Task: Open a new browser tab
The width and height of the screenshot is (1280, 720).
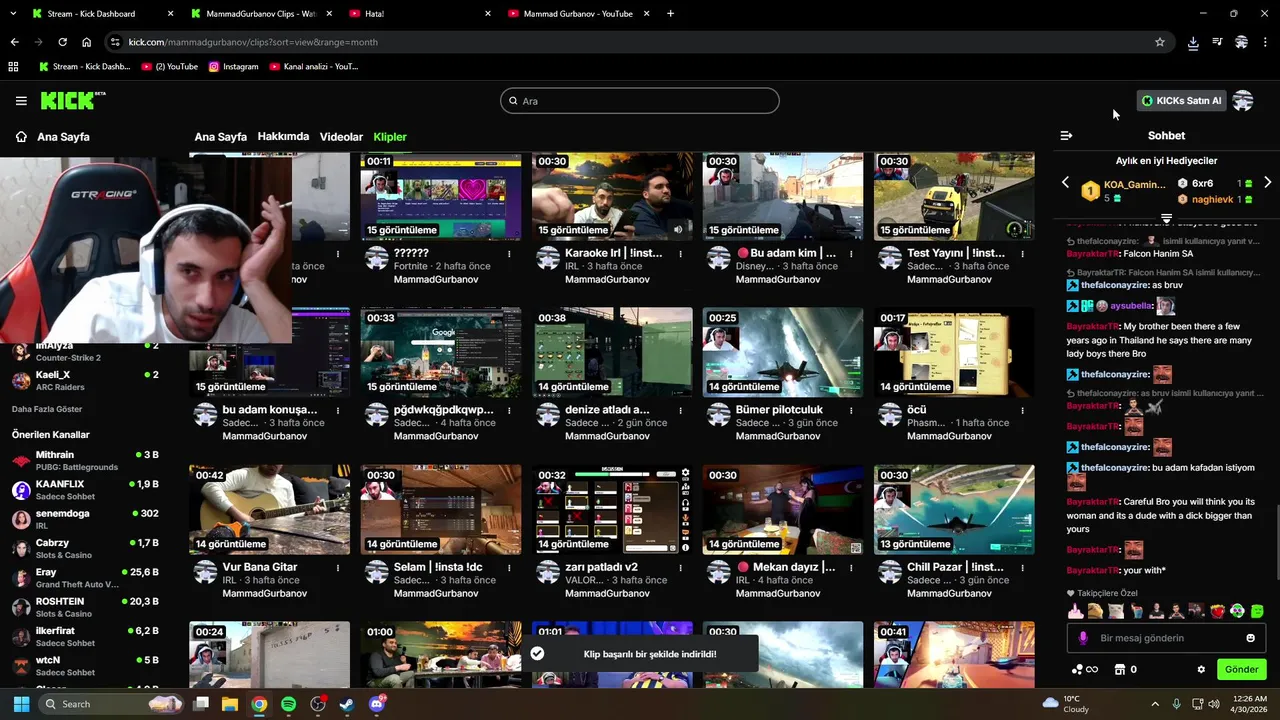Action: (x=670, y=14)
